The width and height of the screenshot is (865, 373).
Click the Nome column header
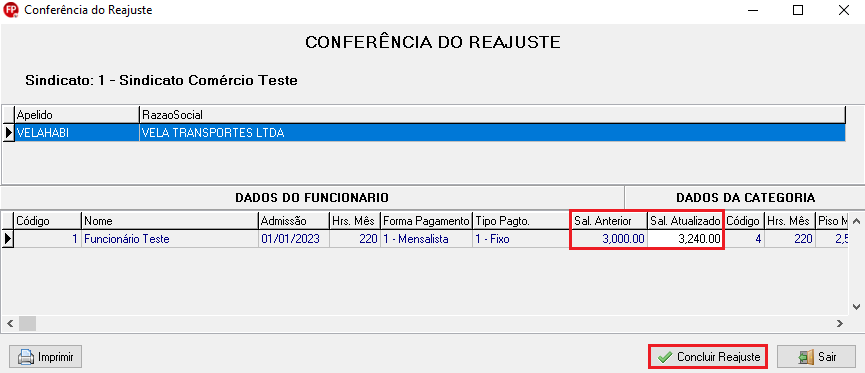170,221
